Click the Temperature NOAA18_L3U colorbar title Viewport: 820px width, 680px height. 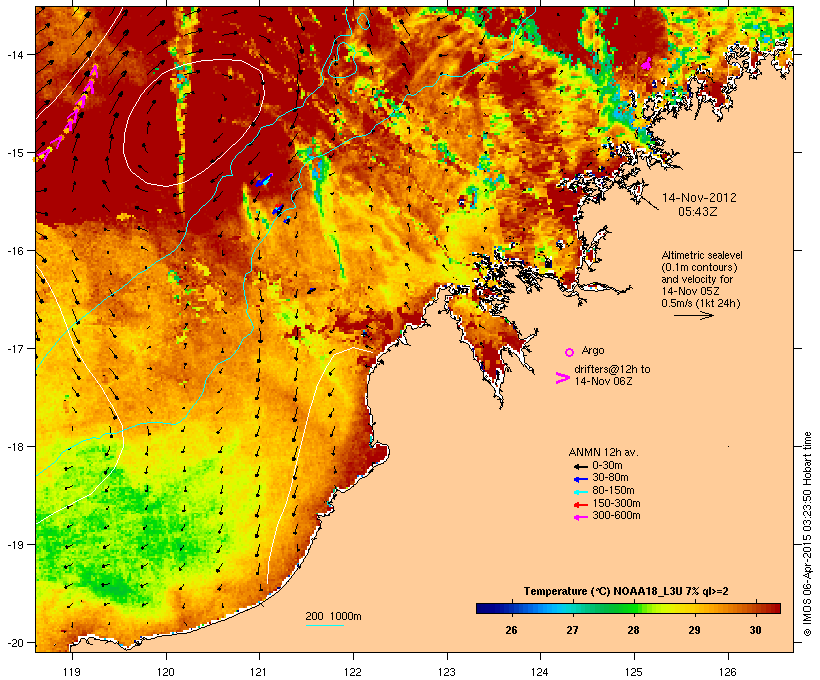pyautogui.click(x=626, y=591)
